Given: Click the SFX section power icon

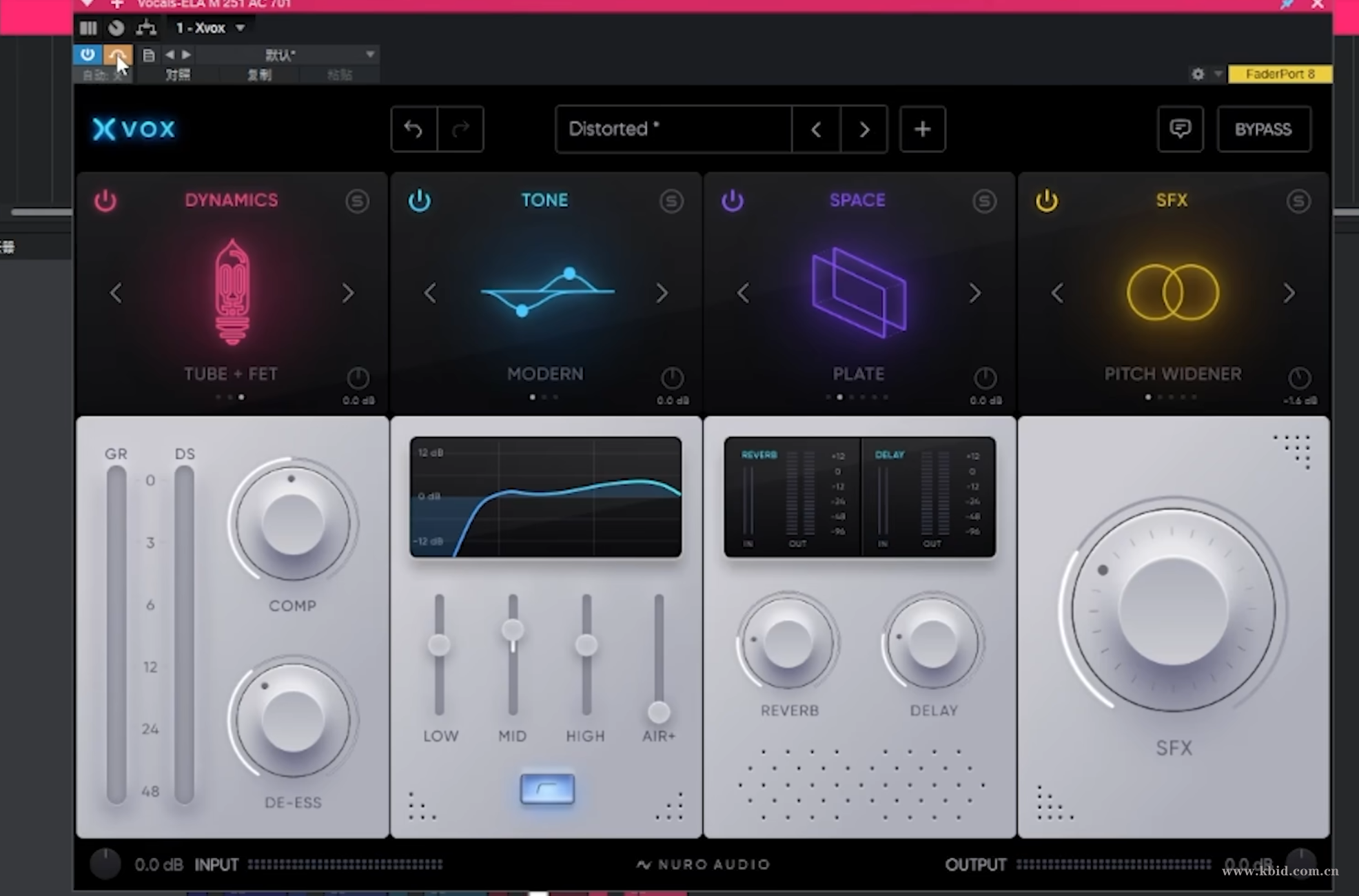Looking at the screenshot, I should 1046,199.
